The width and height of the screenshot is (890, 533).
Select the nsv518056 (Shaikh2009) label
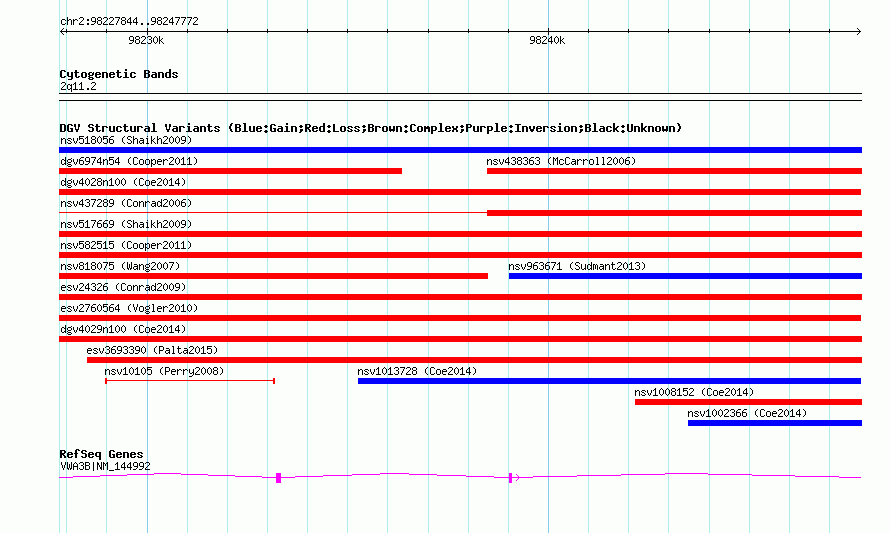(x=126, y=140)
